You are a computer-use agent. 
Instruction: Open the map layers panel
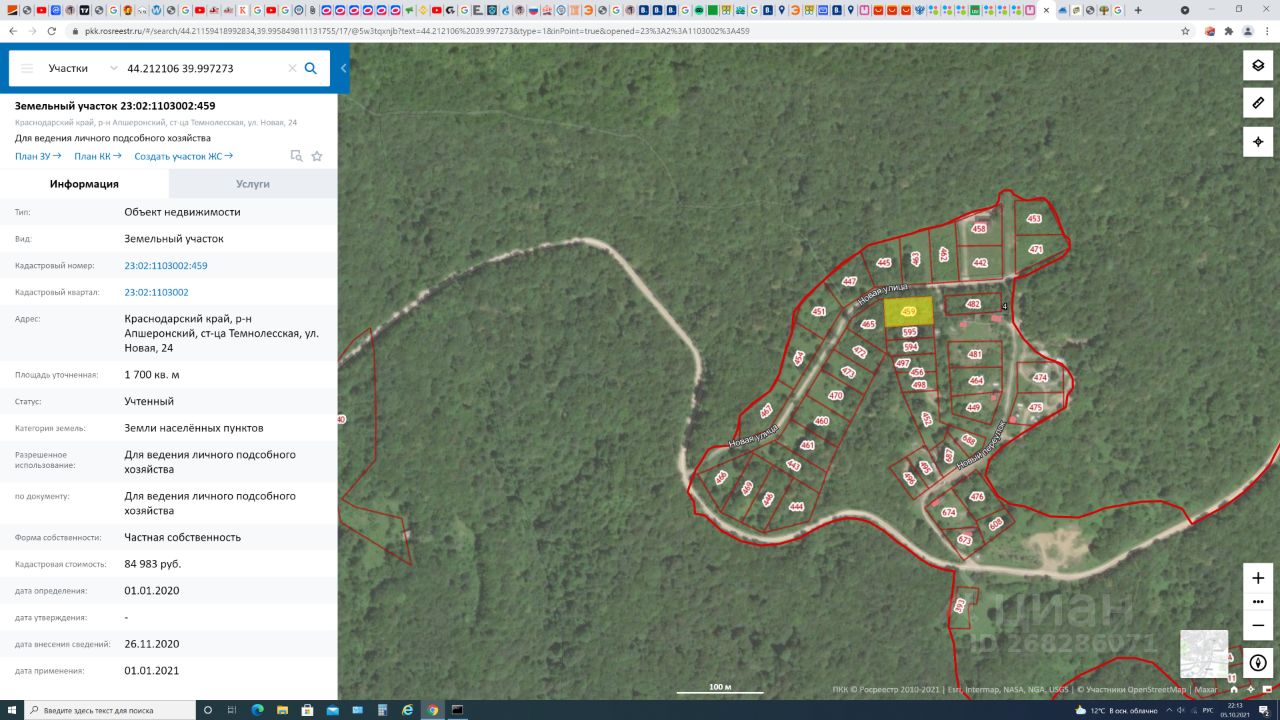coord(1258,66)
